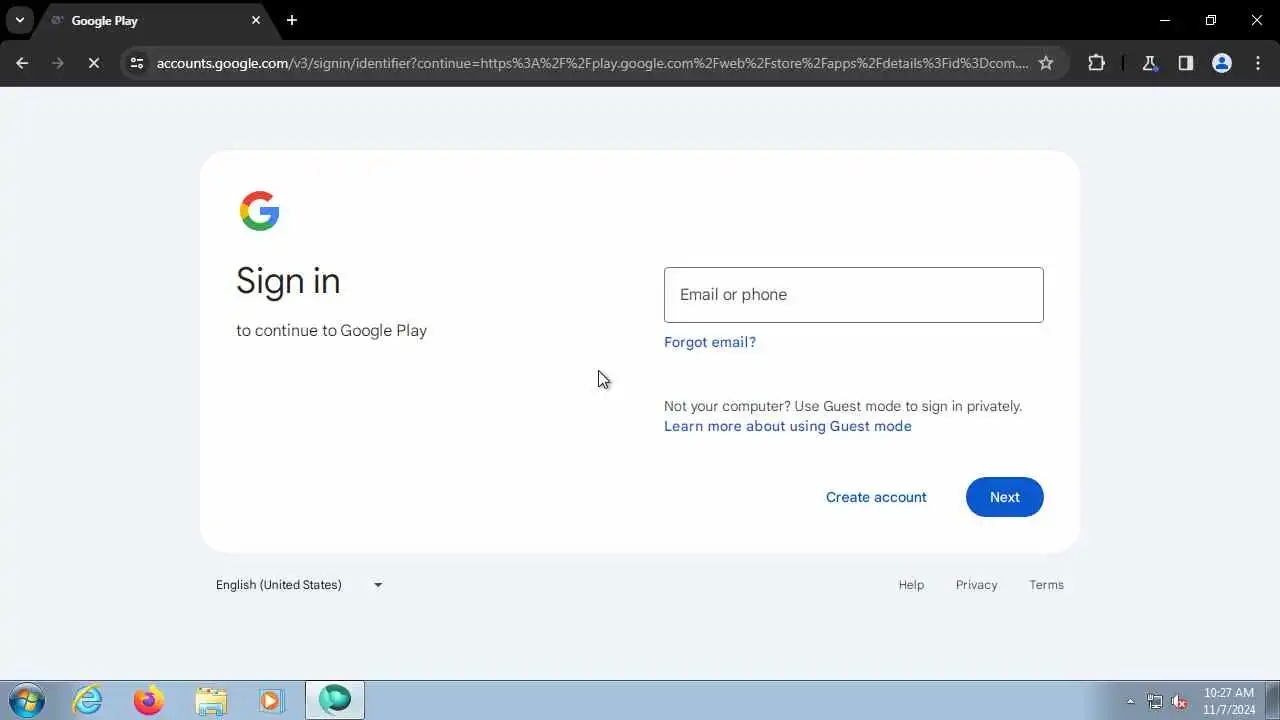Open Chrome Labs flask icon
The height and width of the screenshot is (720, 1280).
tap(1150, 63)
